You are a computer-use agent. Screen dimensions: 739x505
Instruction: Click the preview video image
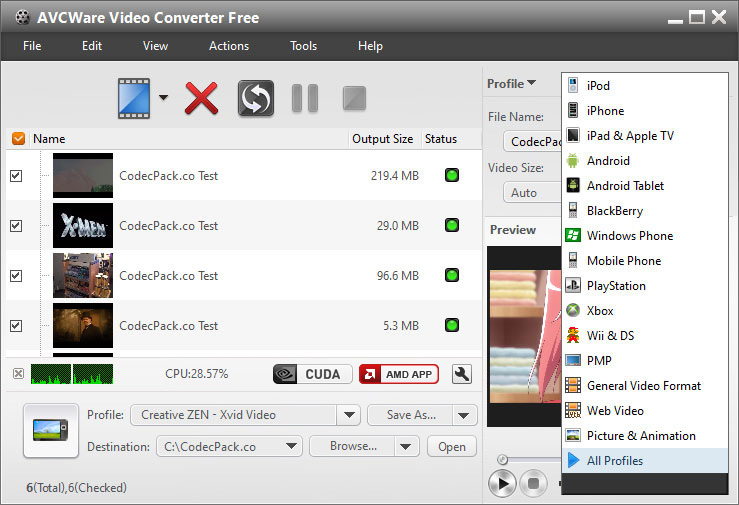525,336
